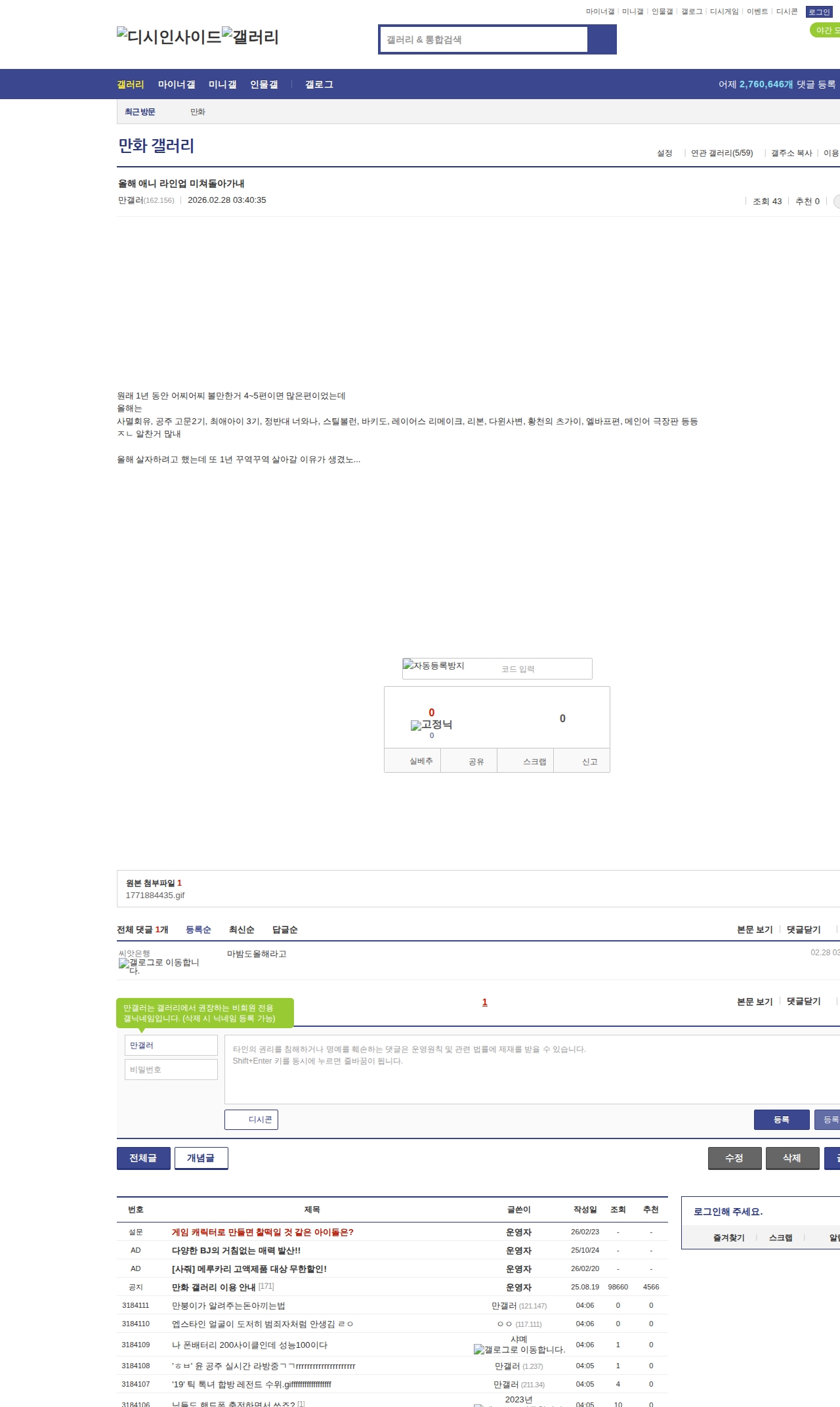The width and height of the screenshot is (840, 1407).
Task: Click the 스크랩 button under the recommend box
Action: click(526, 761)
